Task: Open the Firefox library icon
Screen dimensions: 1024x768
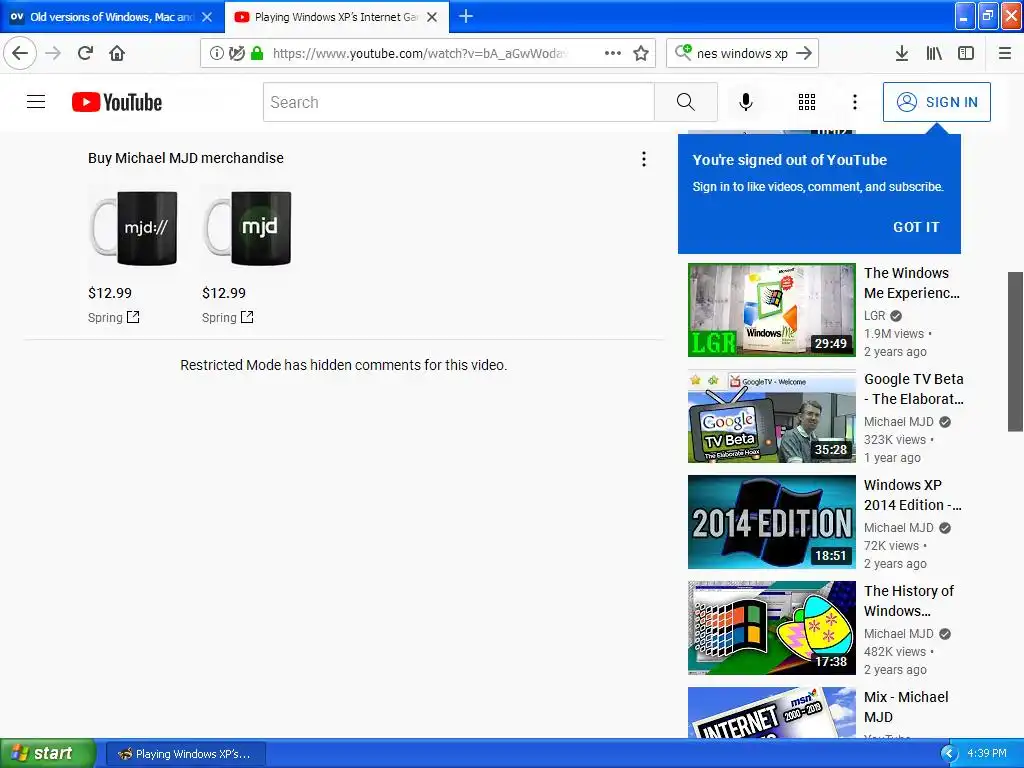Action: click(x=934, y=53)
